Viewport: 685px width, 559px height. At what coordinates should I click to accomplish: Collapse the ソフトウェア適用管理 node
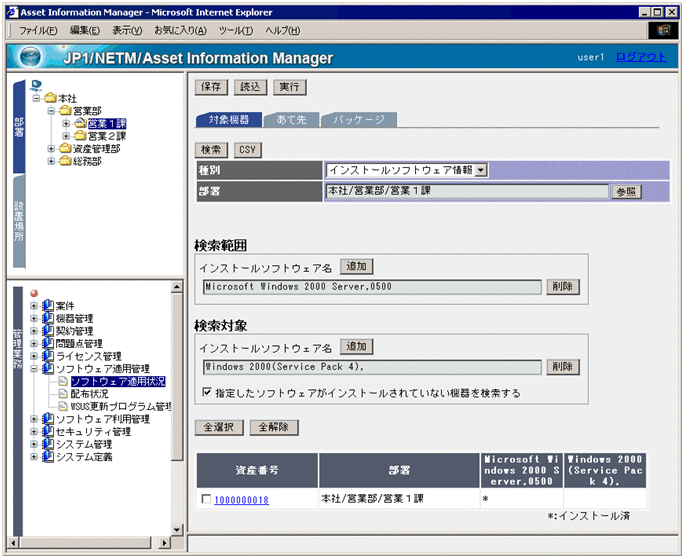pyautogui.click(x=34, y=369)
